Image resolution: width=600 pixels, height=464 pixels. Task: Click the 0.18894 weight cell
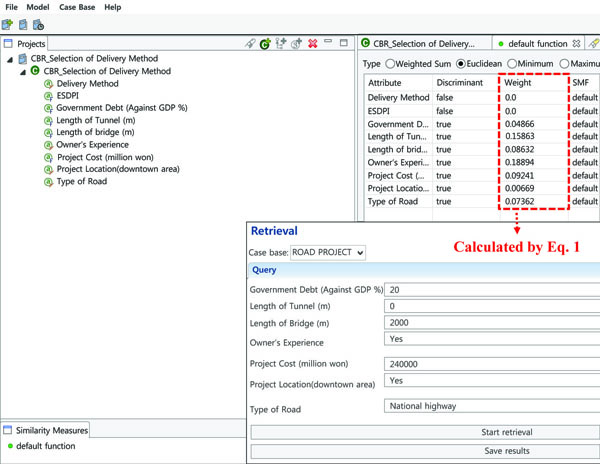519,162
